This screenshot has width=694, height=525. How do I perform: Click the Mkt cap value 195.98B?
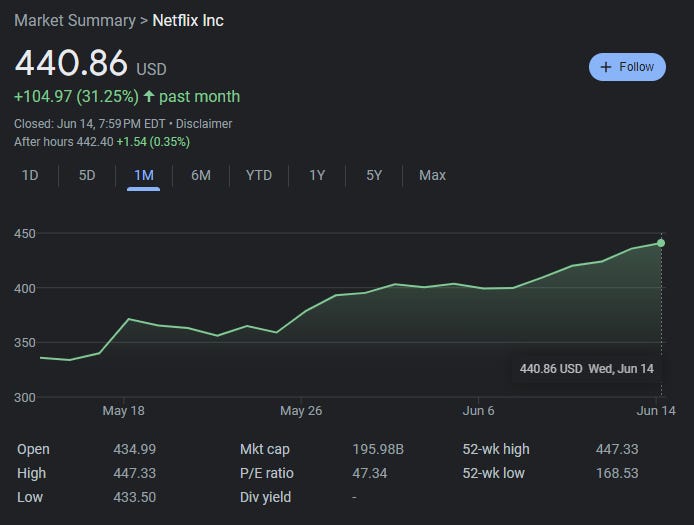point(378,449)
